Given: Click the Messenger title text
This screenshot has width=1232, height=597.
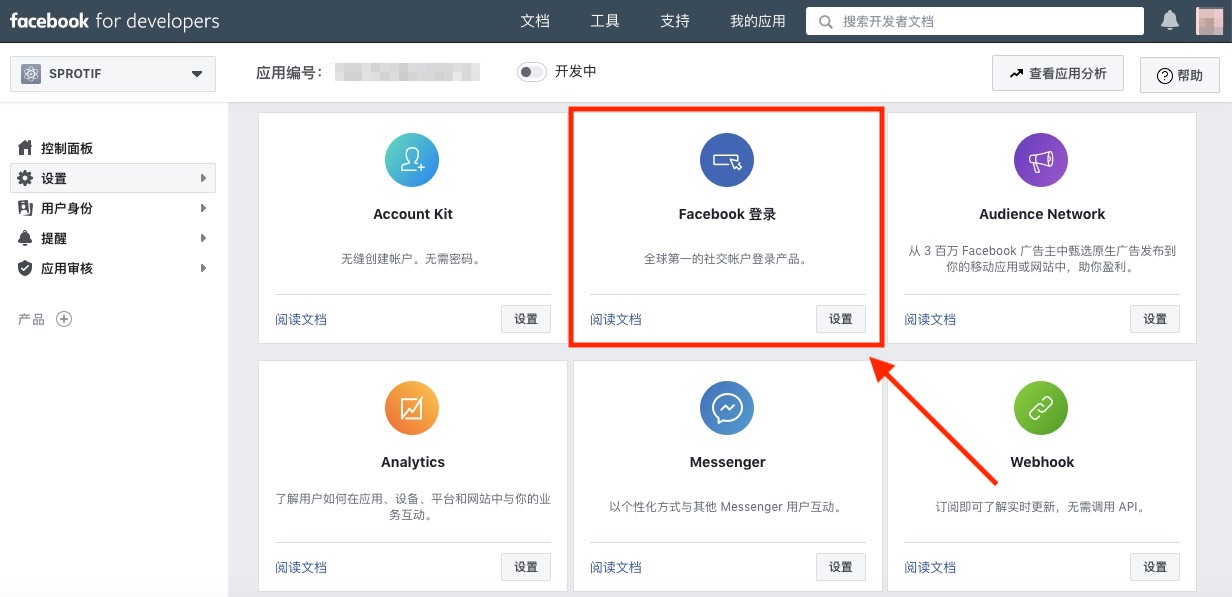Looking at the screenshot, I should click(727, 462).
